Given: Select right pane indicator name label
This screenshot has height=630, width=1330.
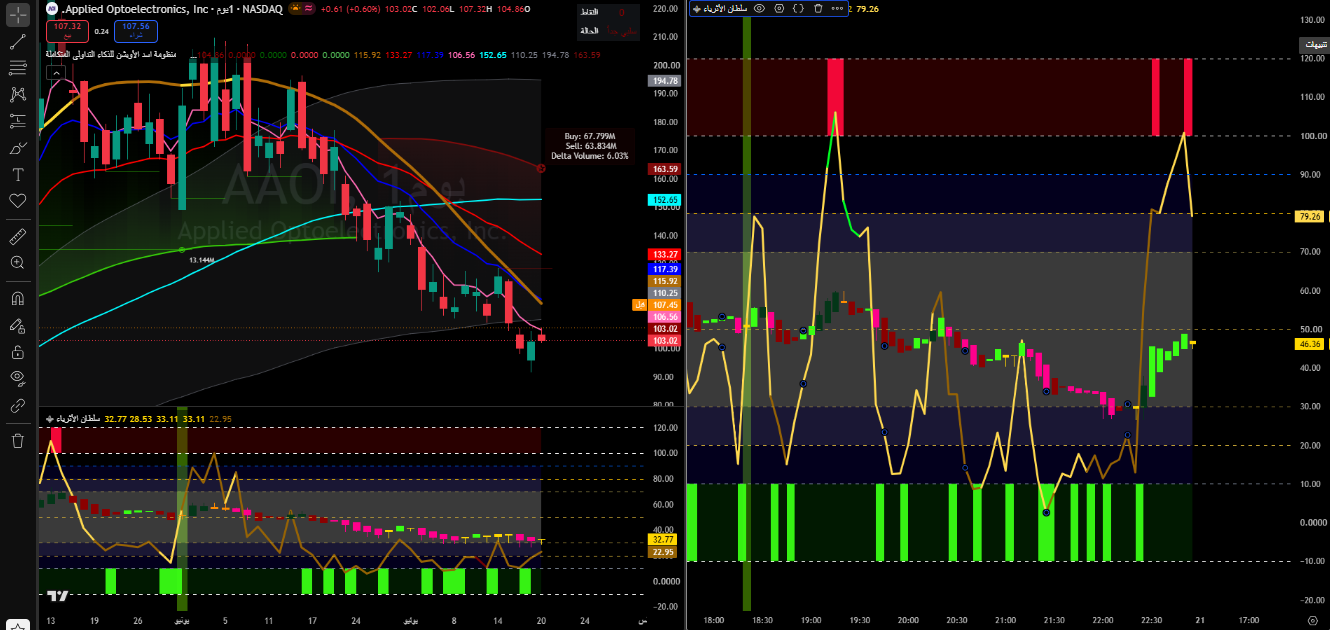Looking at the screenshot, I should tap(725, 8).
